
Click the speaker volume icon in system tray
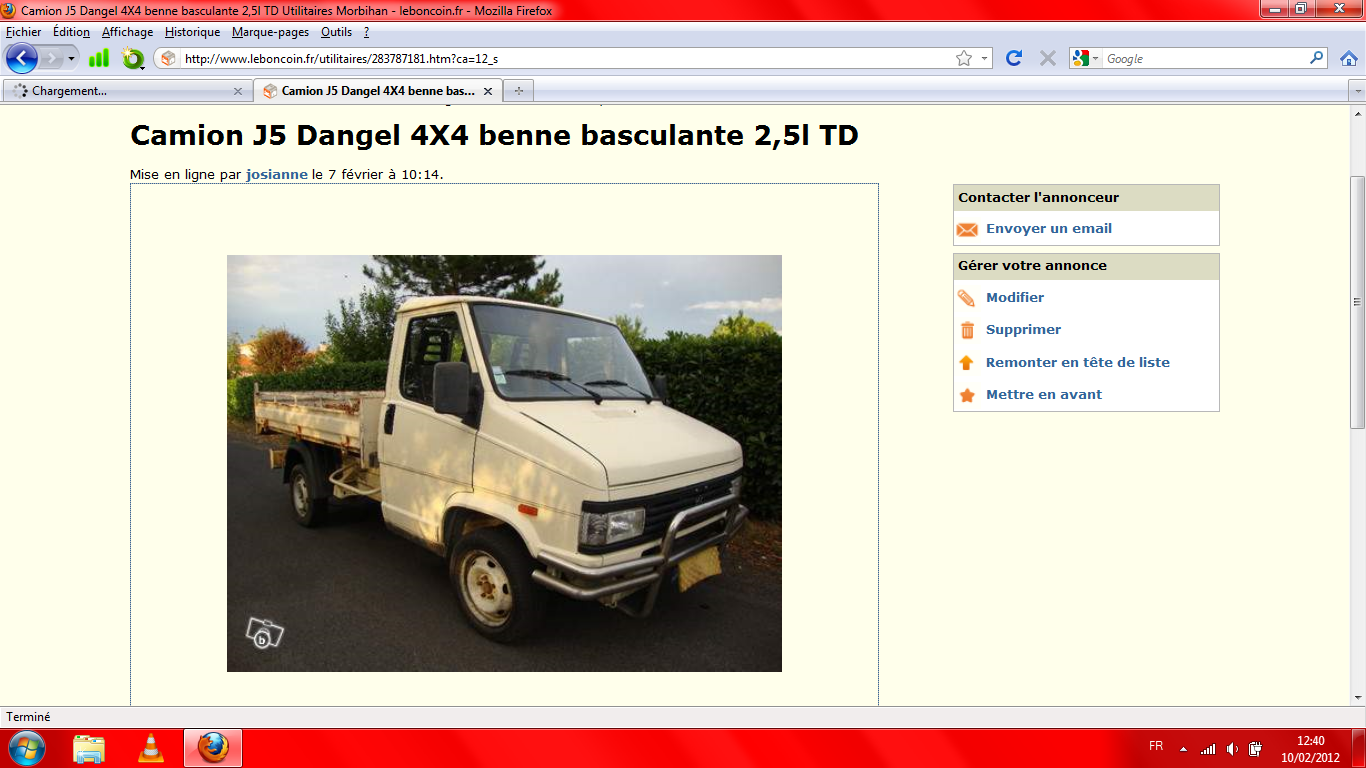coord(1232,749)
